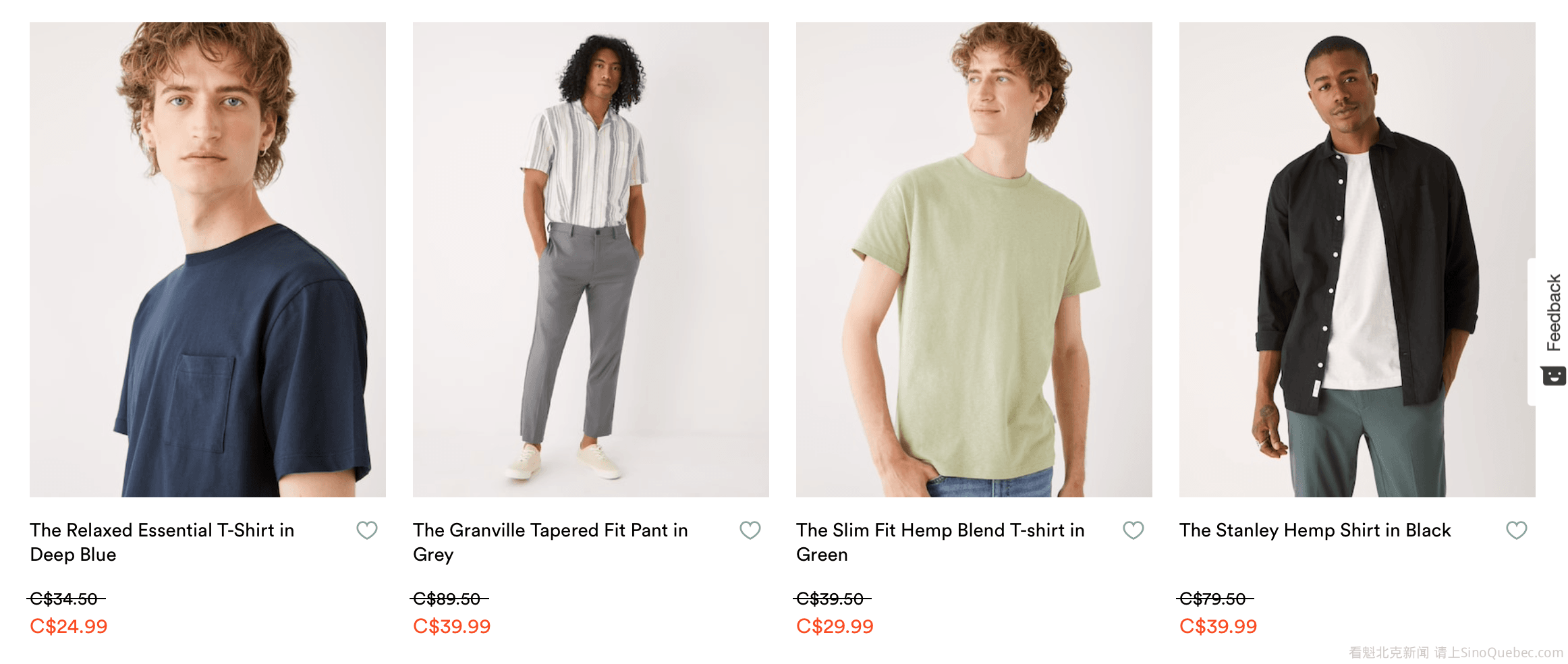View the grey tapered pant product photo

point(591,260)
